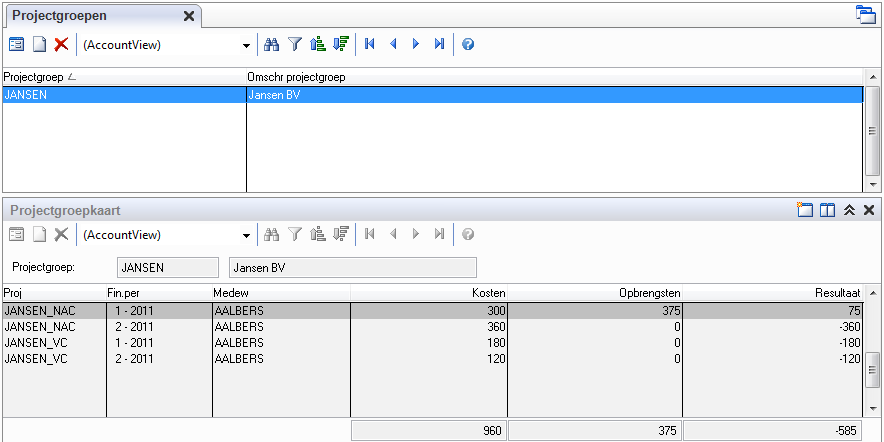Go to first record in Projectgroepkaart
The width and height of the screenshot is (884, 442).
pos(370,235)
